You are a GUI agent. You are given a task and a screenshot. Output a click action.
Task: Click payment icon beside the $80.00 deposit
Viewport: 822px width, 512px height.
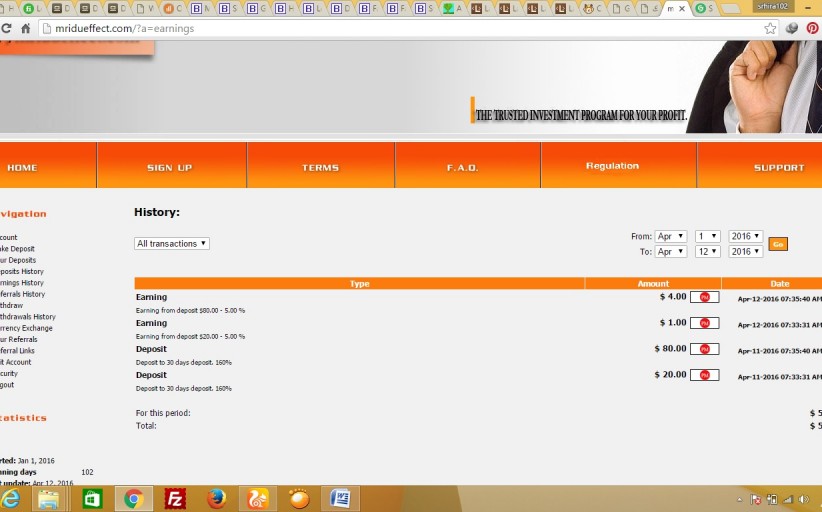click(x=704, y=349)
